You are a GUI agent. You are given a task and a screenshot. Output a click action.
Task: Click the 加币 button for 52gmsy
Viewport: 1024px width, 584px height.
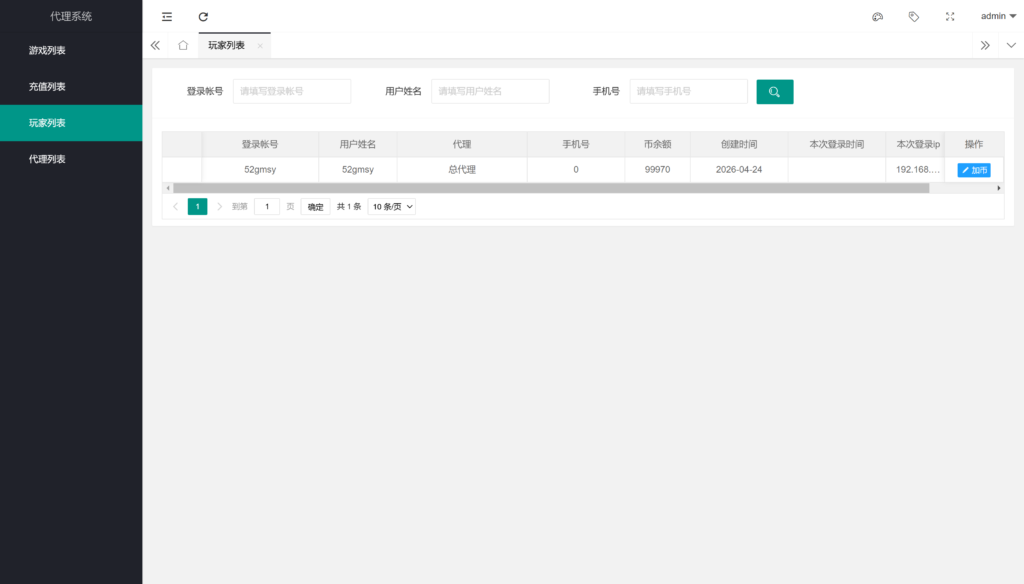974,170
